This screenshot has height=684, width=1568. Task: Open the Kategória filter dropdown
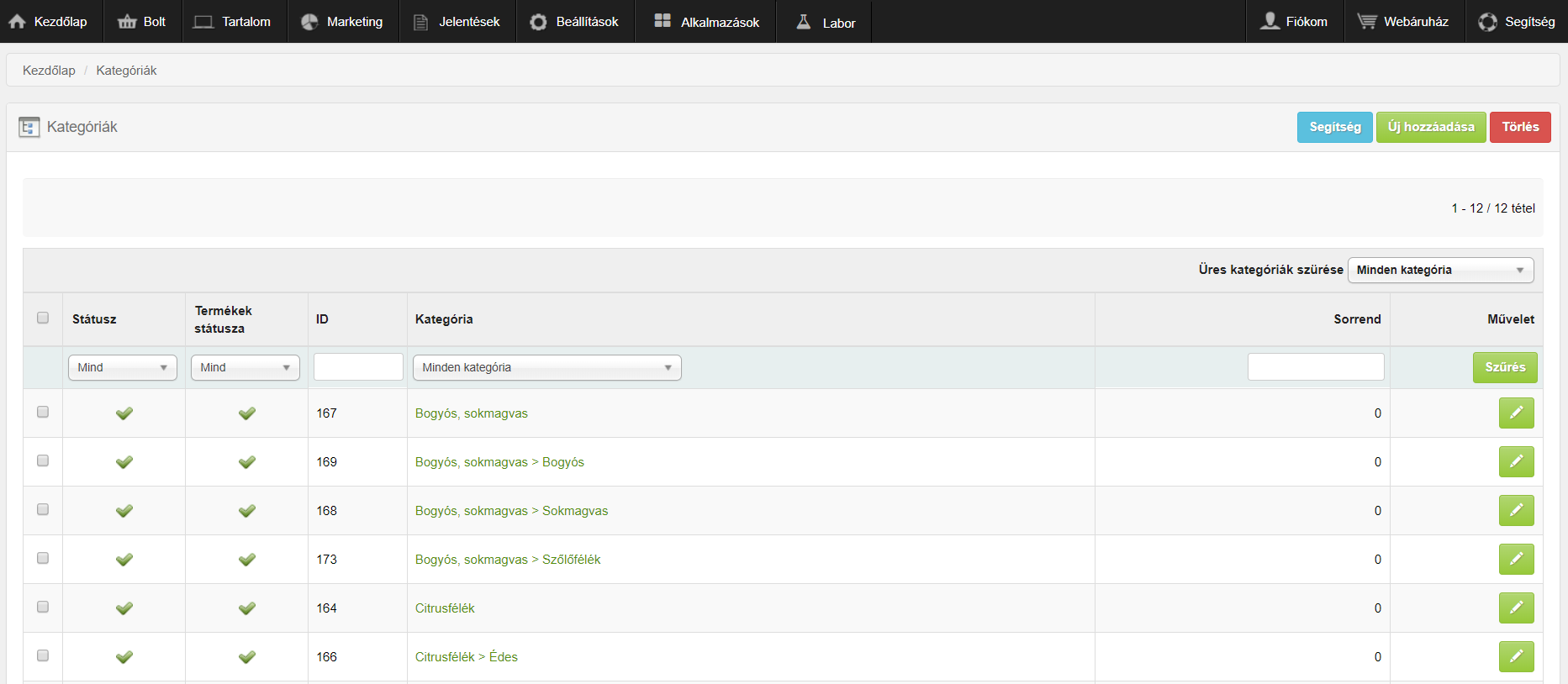coord(547,368)
